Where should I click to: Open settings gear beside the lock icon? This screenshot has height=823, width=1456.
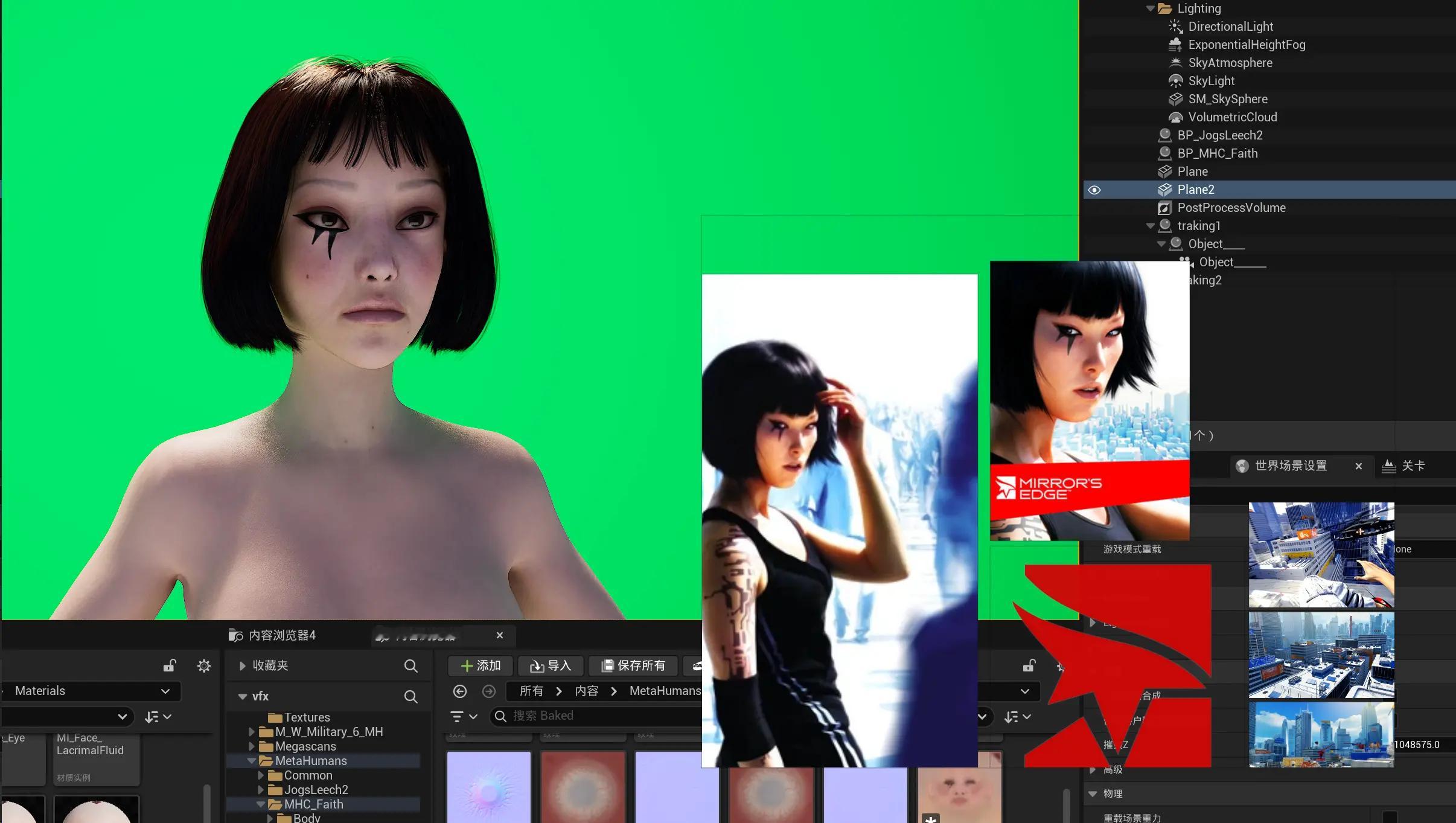(x=204, y=666)
